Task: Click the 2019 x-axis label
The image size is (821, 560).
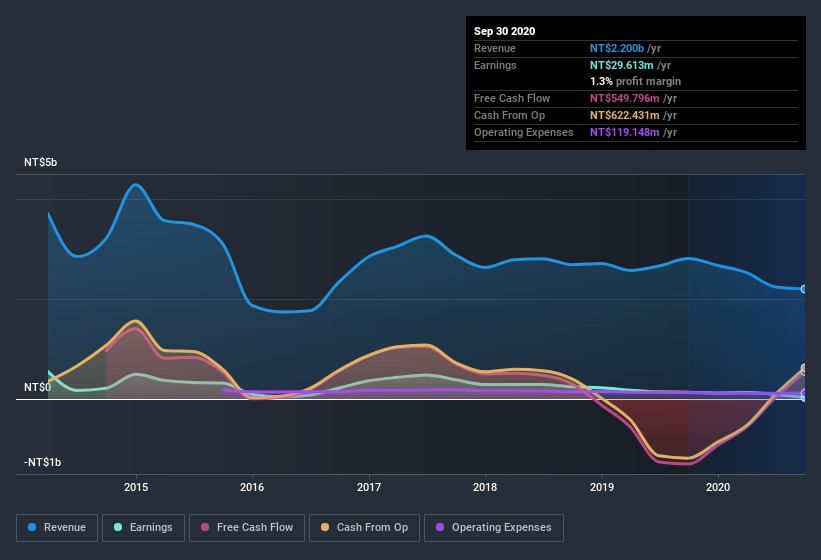Action: [602, 487]
